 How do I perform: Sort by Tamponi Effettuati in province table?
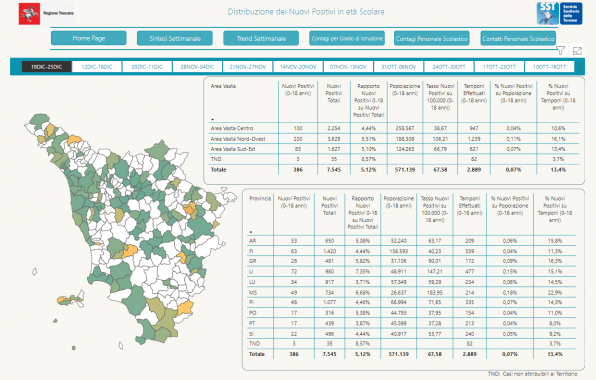(x=470, y=206)
